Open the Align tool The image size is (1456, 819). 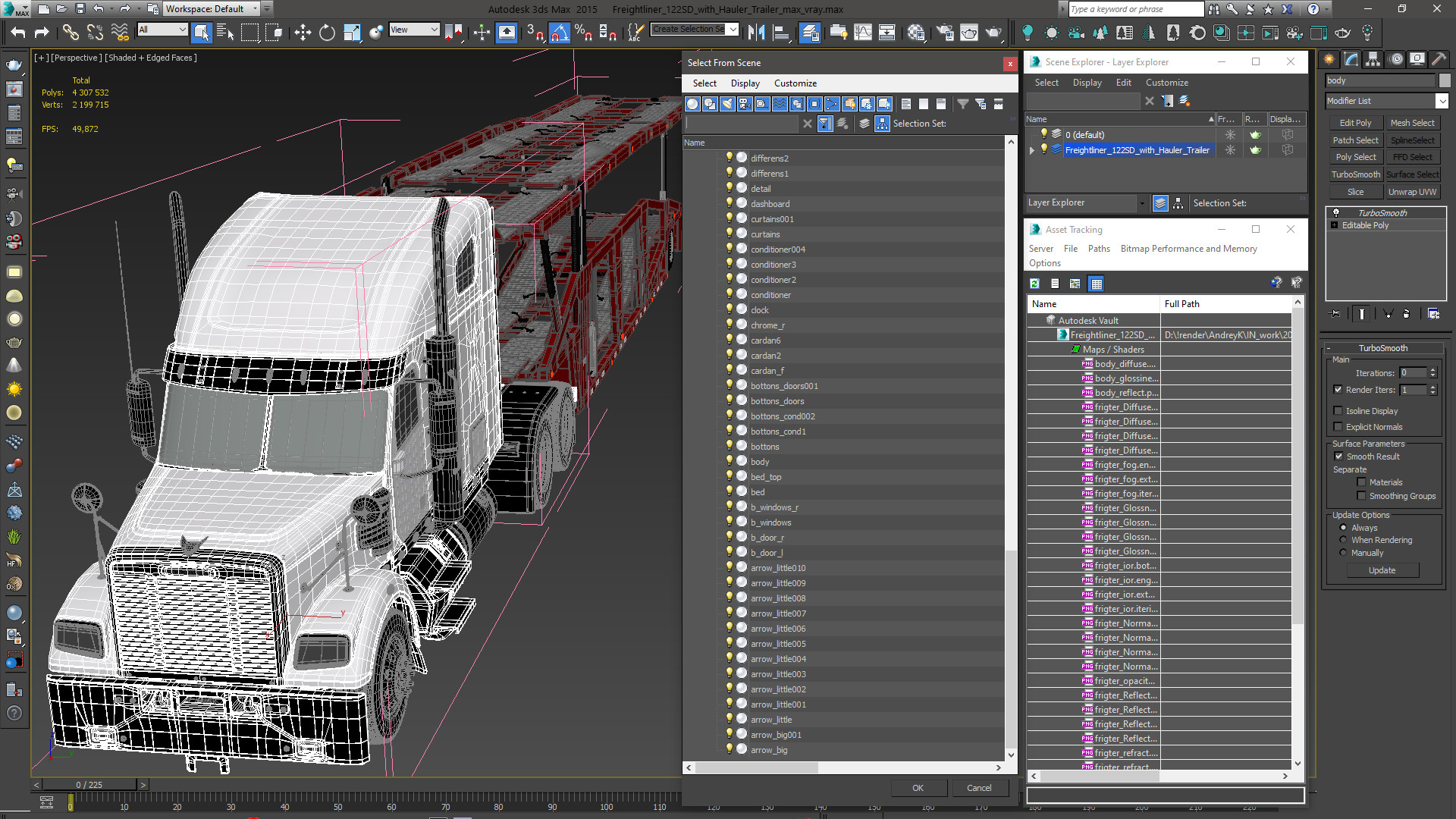[780, 32]
